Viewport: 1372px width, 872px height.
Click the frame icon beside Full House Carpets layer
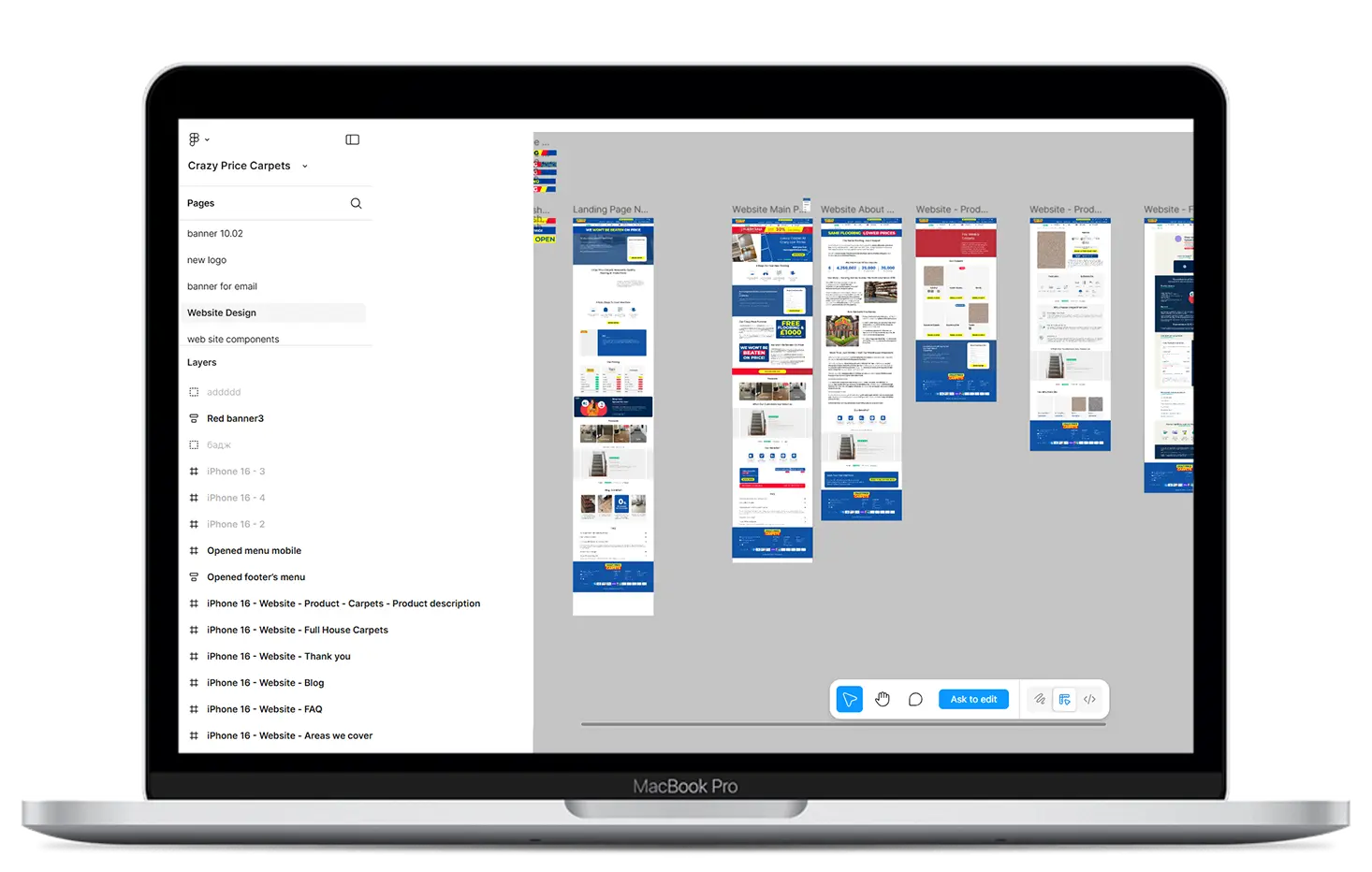coord(194,630)
